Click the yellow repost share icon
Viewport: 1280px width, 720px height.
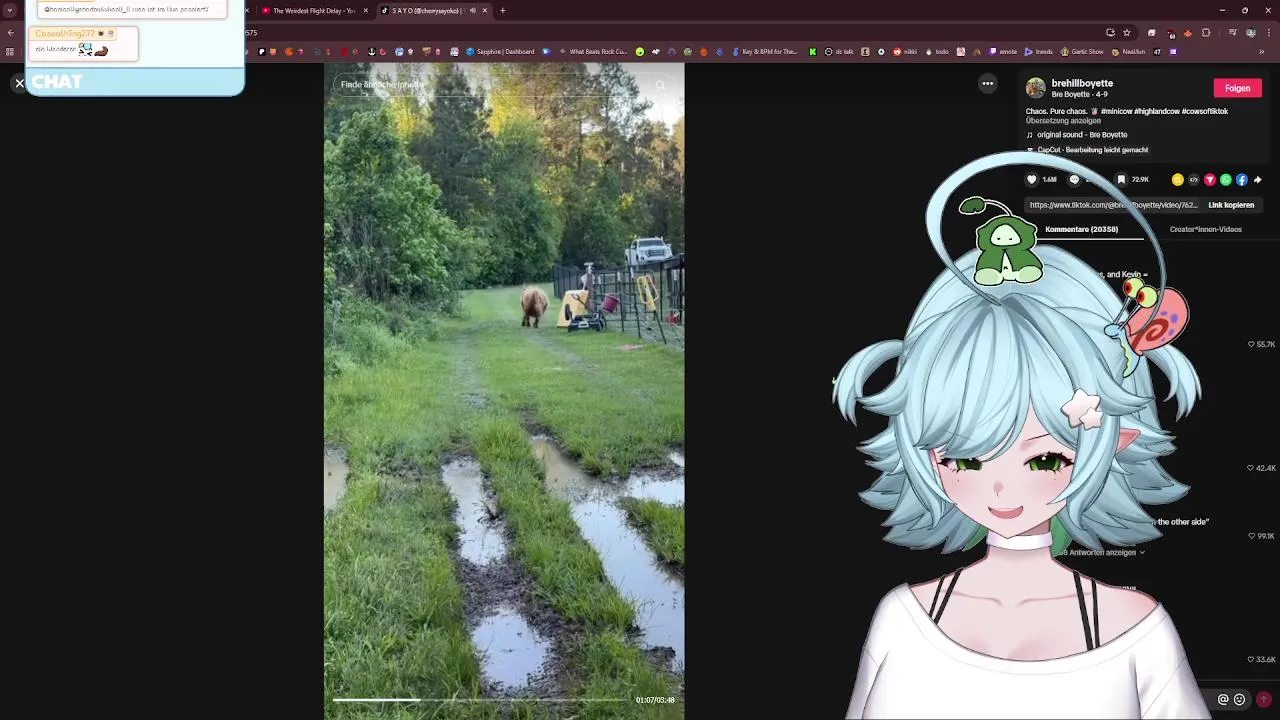coord(1177,180)
